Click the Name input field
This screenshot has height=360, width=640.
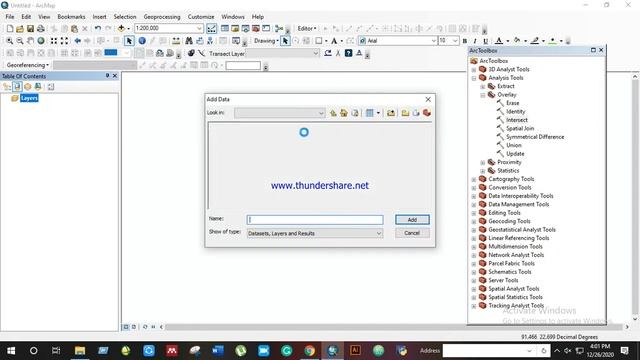click(315, 220)
